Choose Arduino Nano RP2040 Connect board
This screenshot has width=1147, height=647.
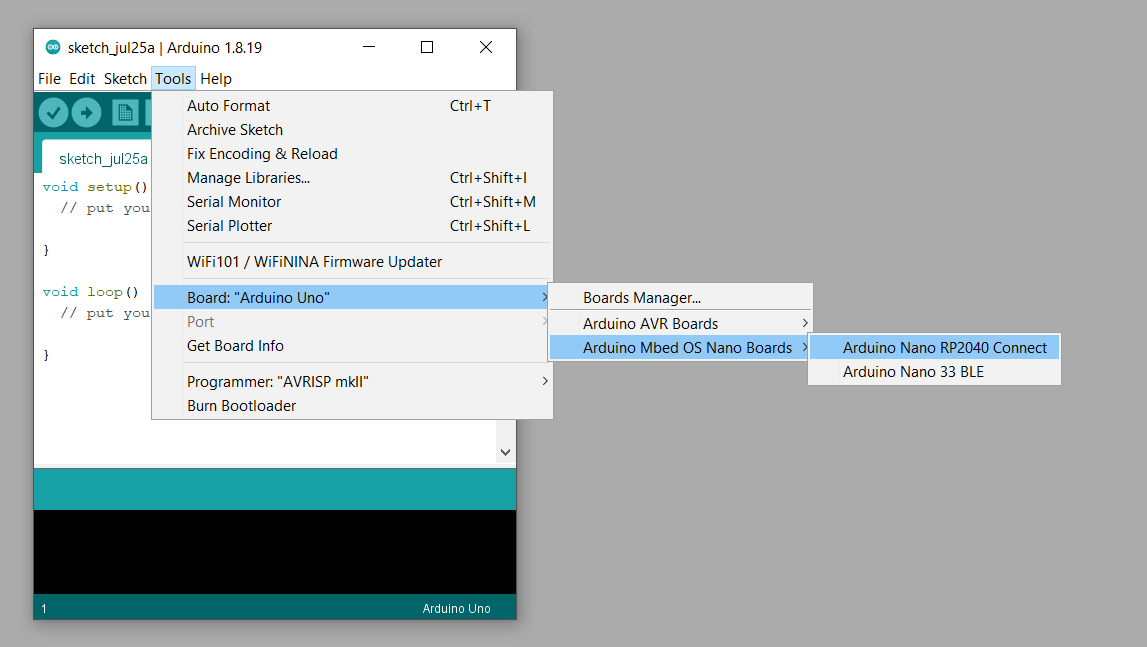point(944,348)
